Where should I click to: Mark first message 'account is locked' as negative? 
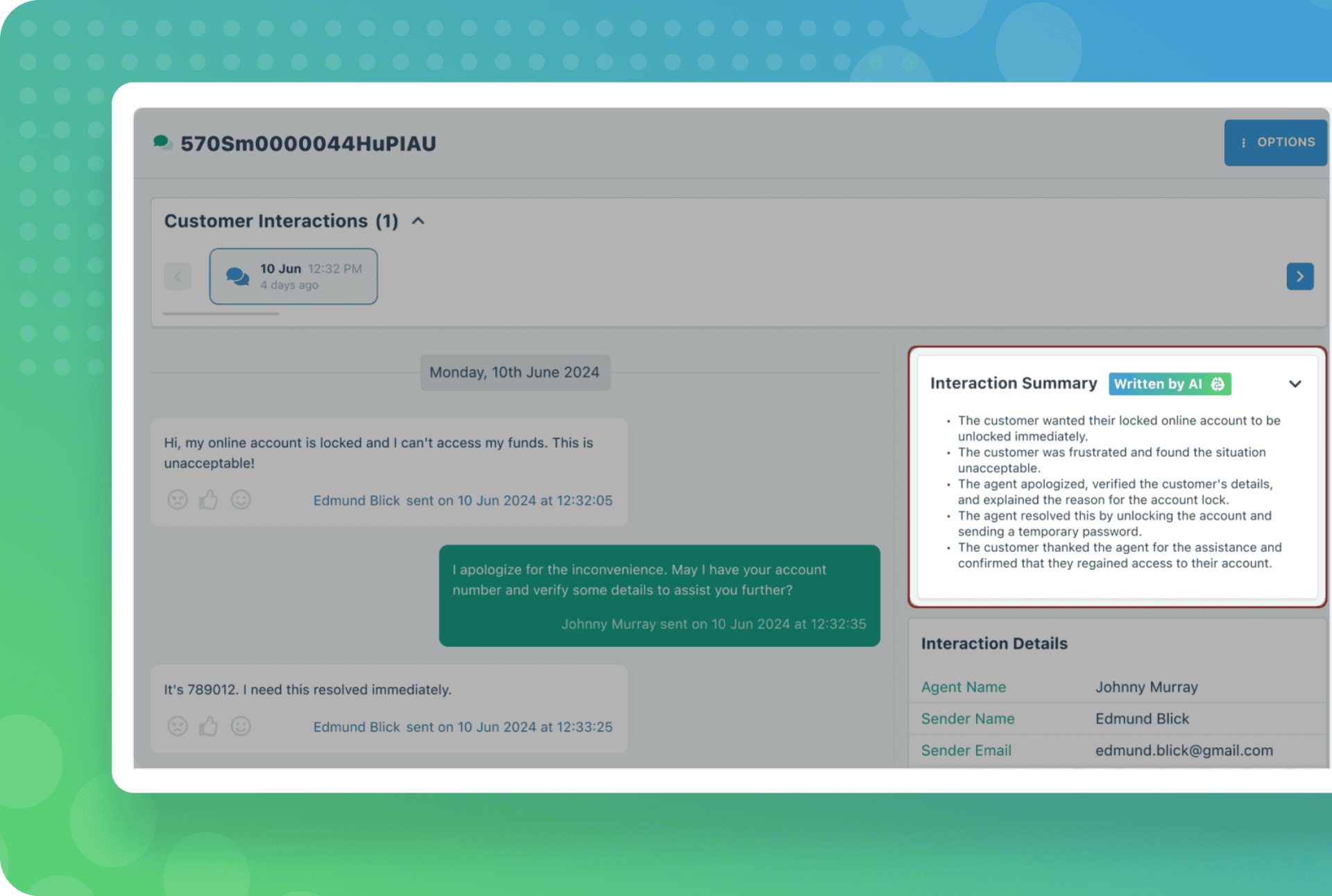(178, 500)
